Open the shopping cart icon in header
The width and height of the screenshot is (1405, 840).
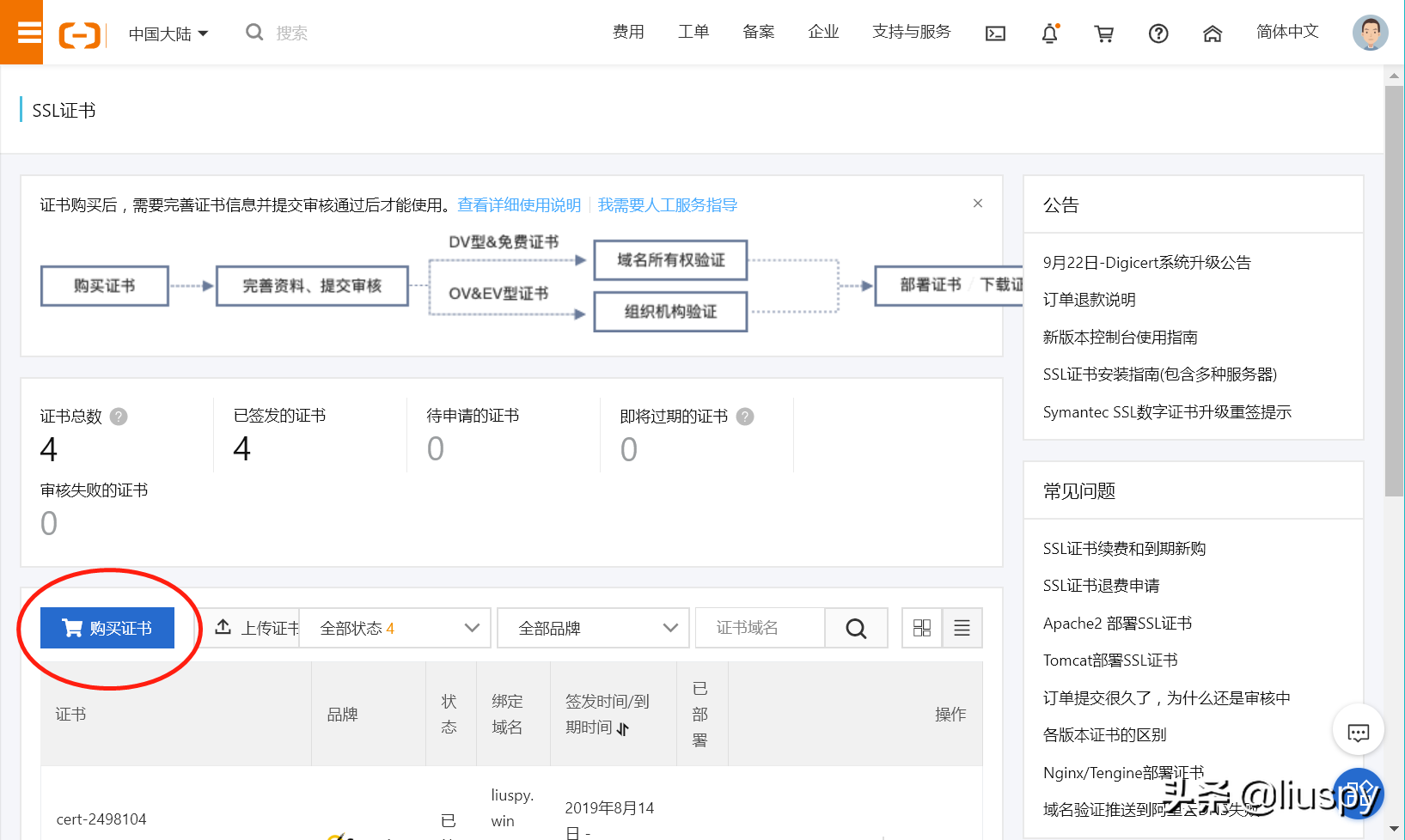1103,33
